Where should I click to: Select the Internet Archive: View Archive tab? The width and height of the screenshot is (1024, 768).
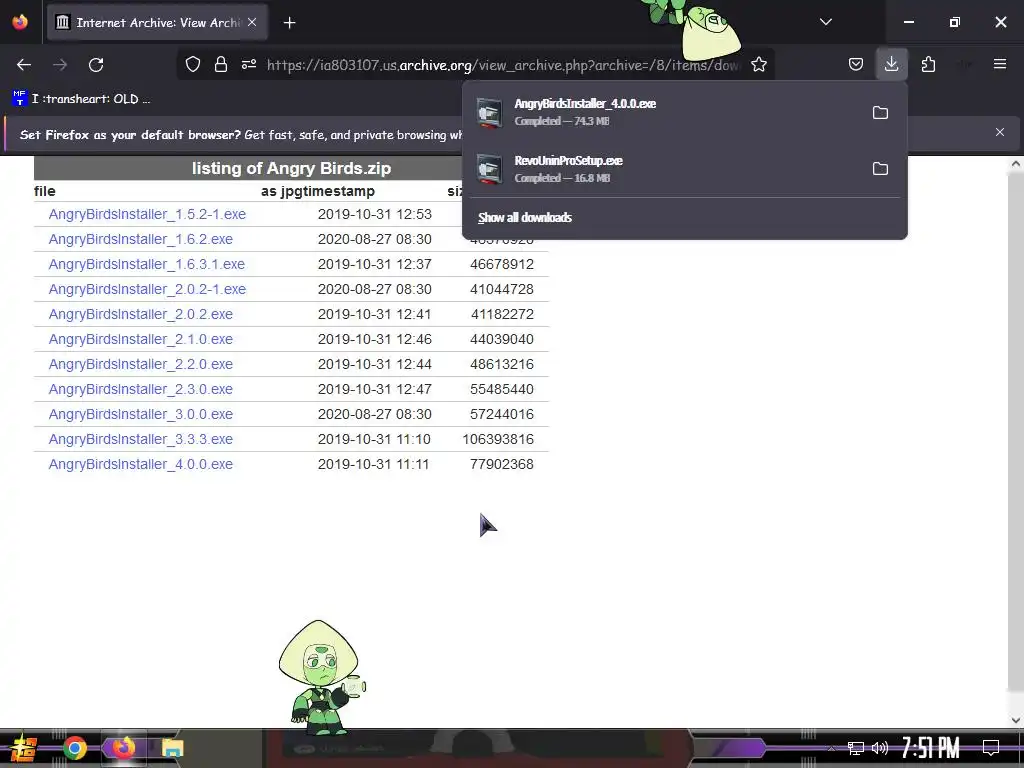[157, 22]
